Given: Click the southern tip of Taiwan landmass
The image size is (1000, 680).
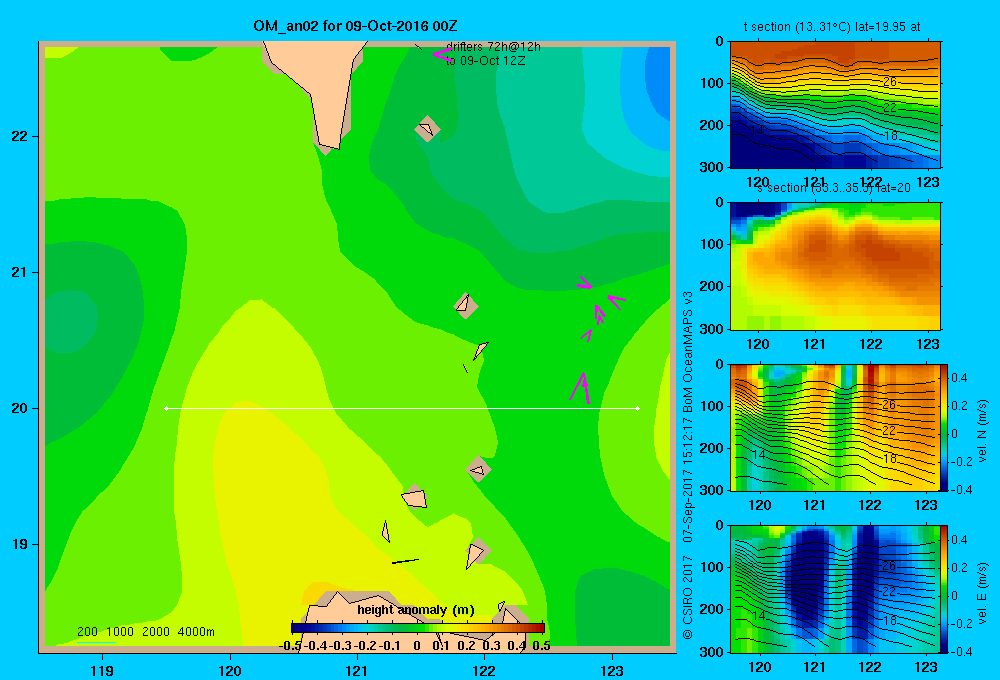Looking at the screenshot, I should (328, 144).
